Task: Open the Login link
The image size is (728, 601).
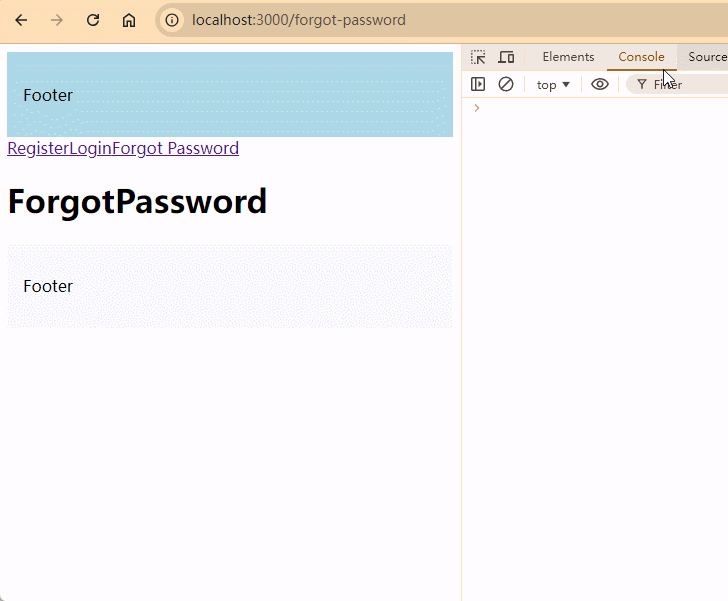Action: [90, 148]
